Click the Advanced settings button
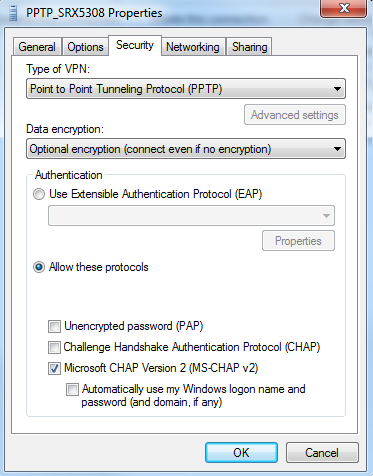 (x=295, y=115)
